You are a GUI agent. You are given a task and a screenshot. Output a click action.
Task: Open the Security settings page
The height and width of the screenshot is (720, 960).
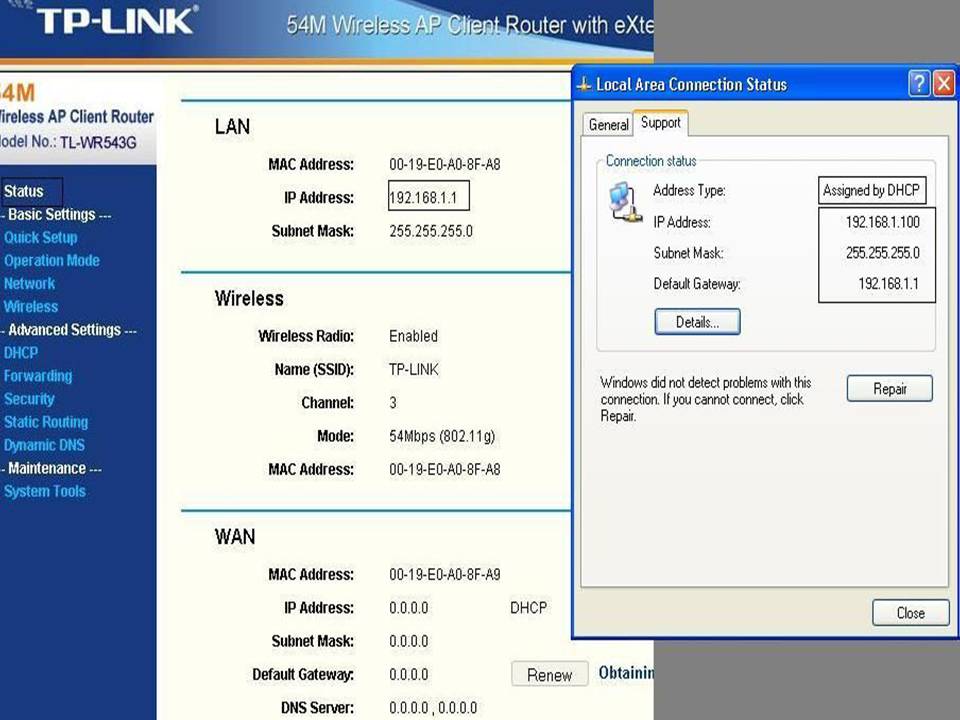coord(29,398)
